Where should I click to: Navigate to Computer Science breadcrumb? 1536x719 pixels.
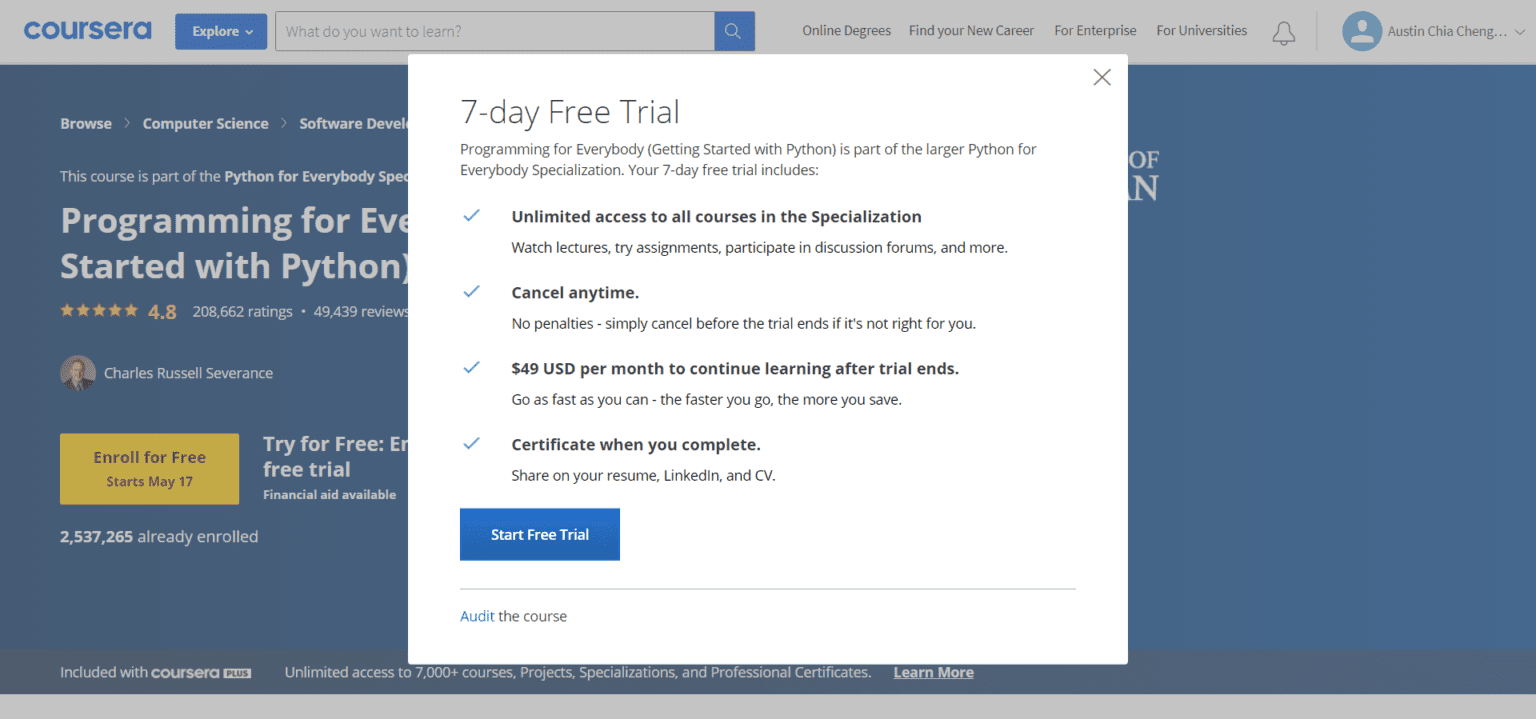(x=205, y=123)
